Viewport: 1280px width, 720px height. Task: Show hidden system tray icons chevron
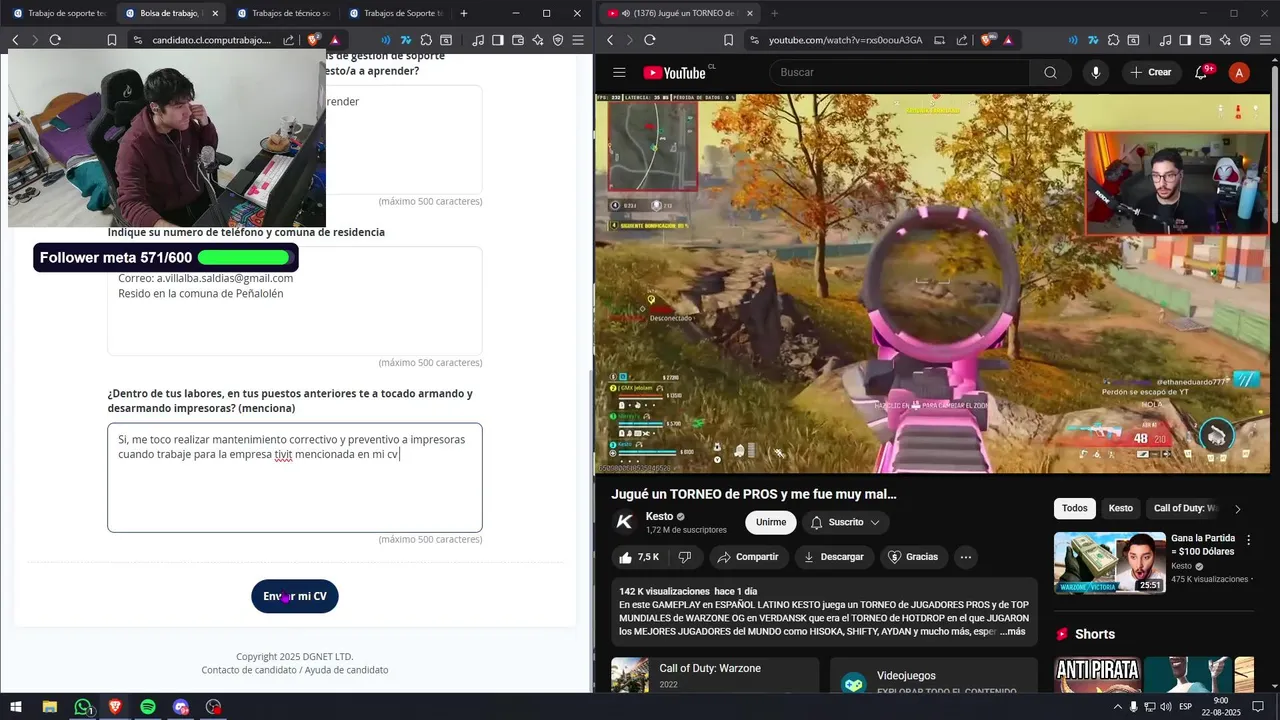point(1118,707)
